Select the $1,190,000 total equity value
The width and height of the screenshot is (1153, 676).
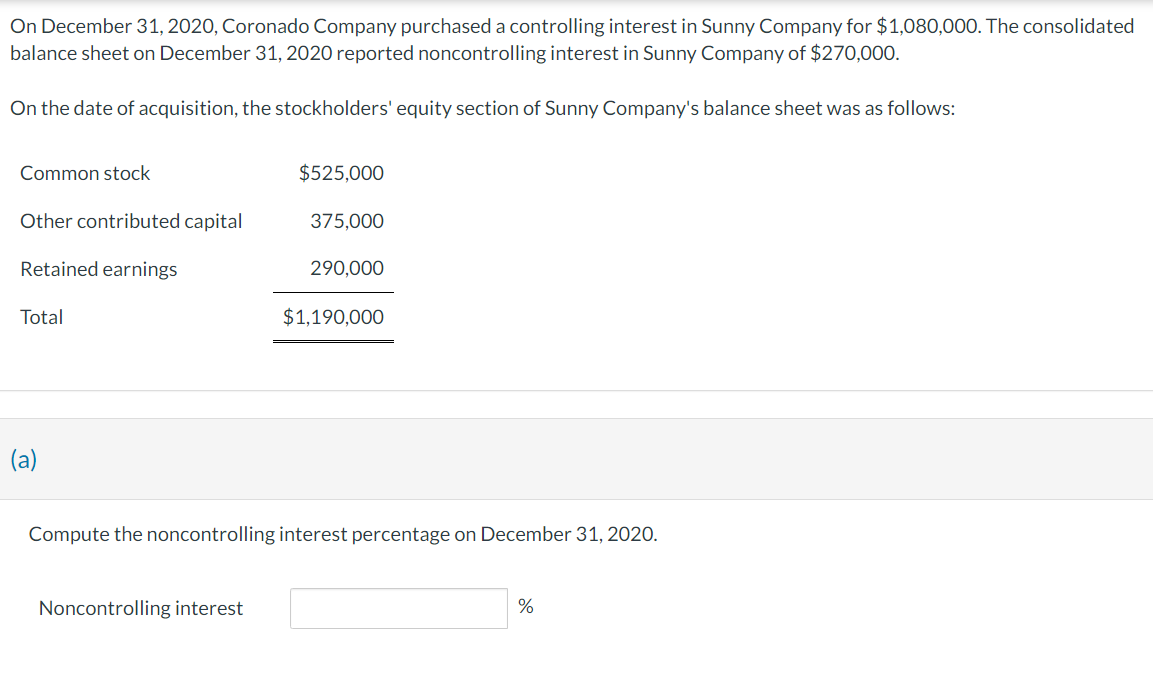[333, 317]
